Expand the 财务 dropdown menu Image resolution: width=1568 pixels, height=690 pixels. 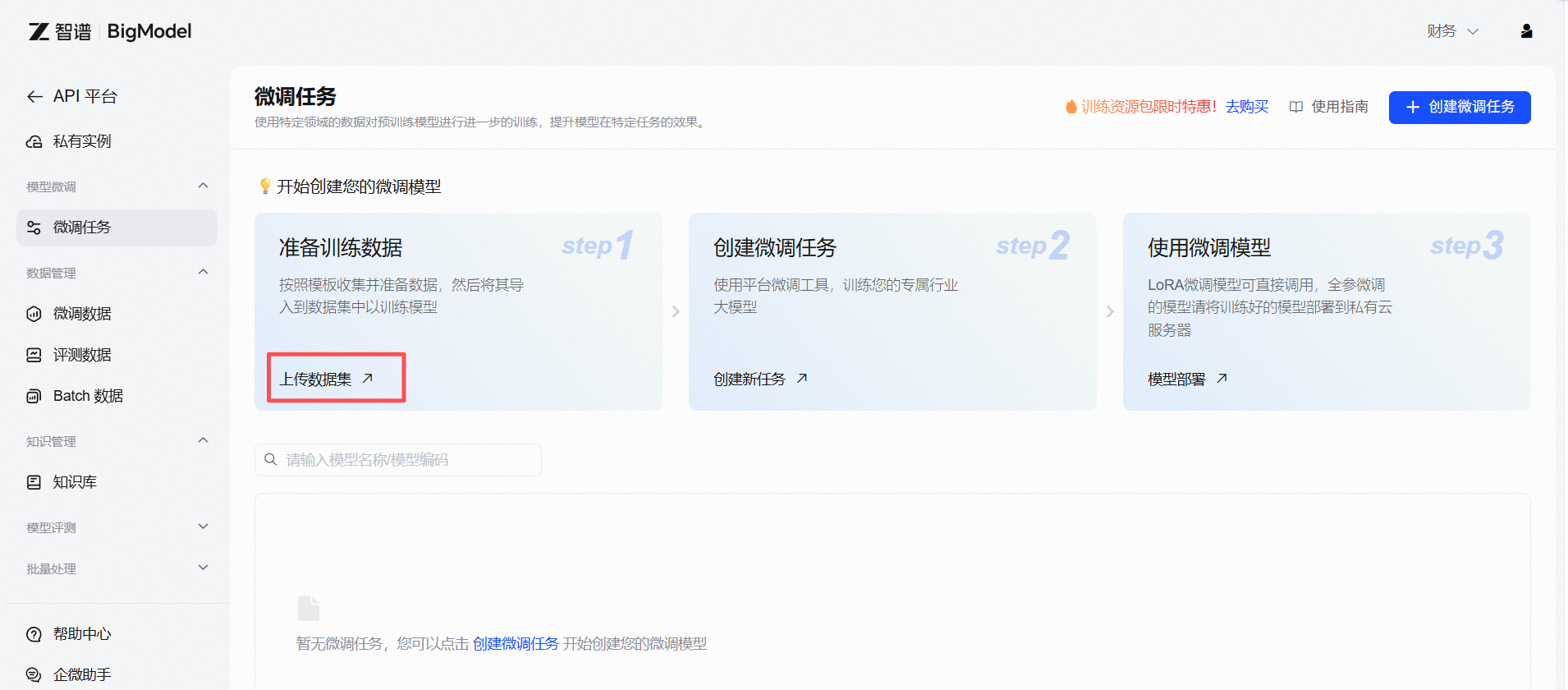coord(1451,31)
